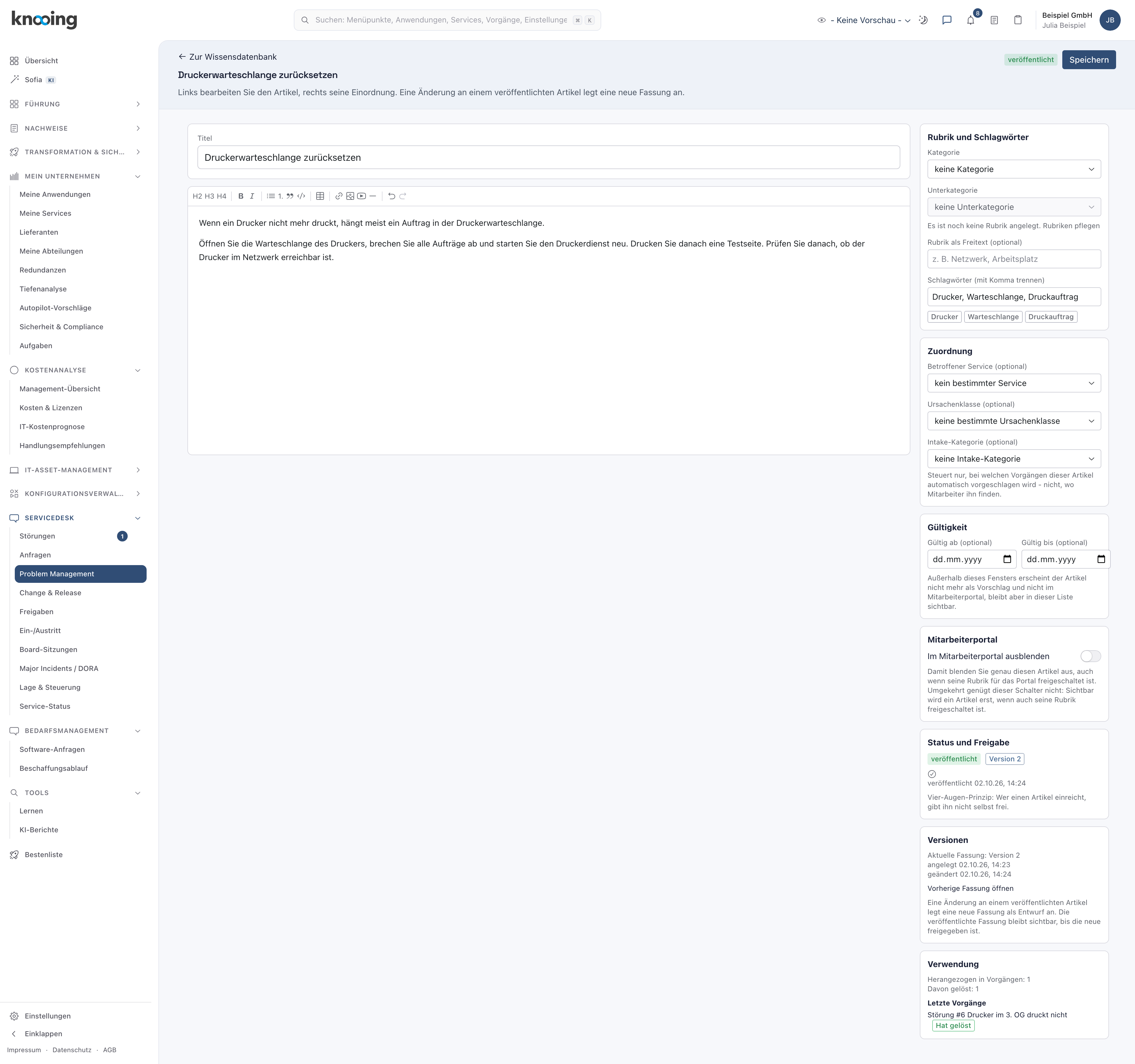Image resolution: width=1135 pixels, height=1064 pixels.
Task: Toggle Im Mitarbeiterportal ausblenden switch
Action: 1090,656
